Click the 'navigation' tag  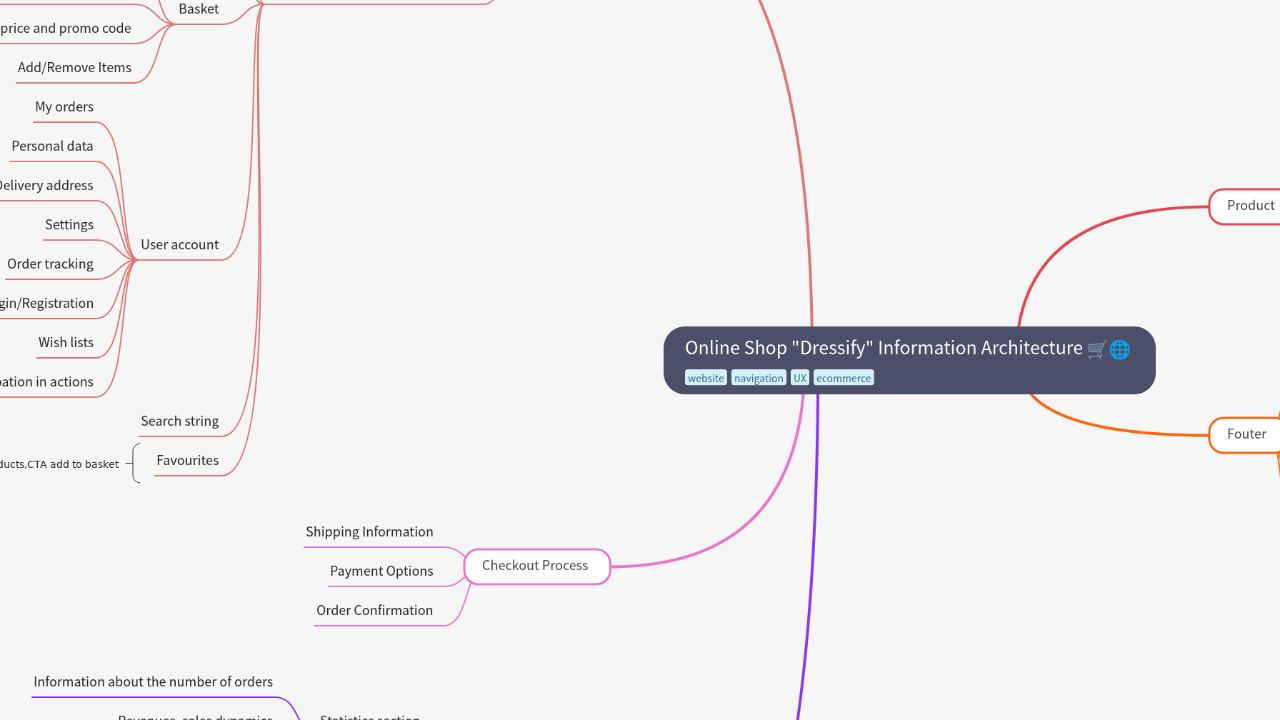[758, 378]
